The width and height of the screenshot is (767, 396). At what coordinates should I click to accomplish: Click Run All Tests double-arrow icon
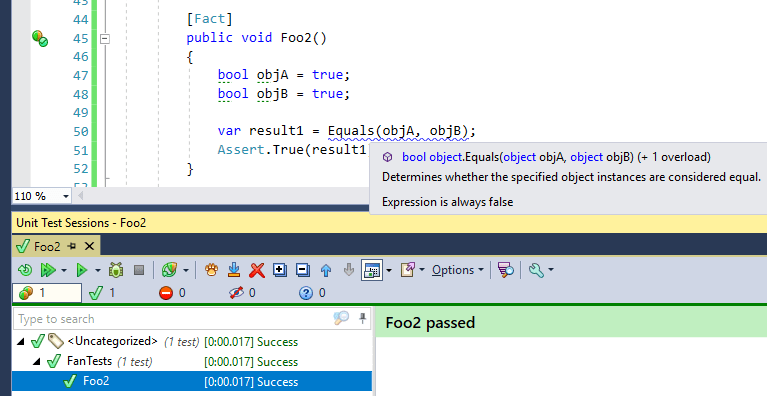pos(47,270)
